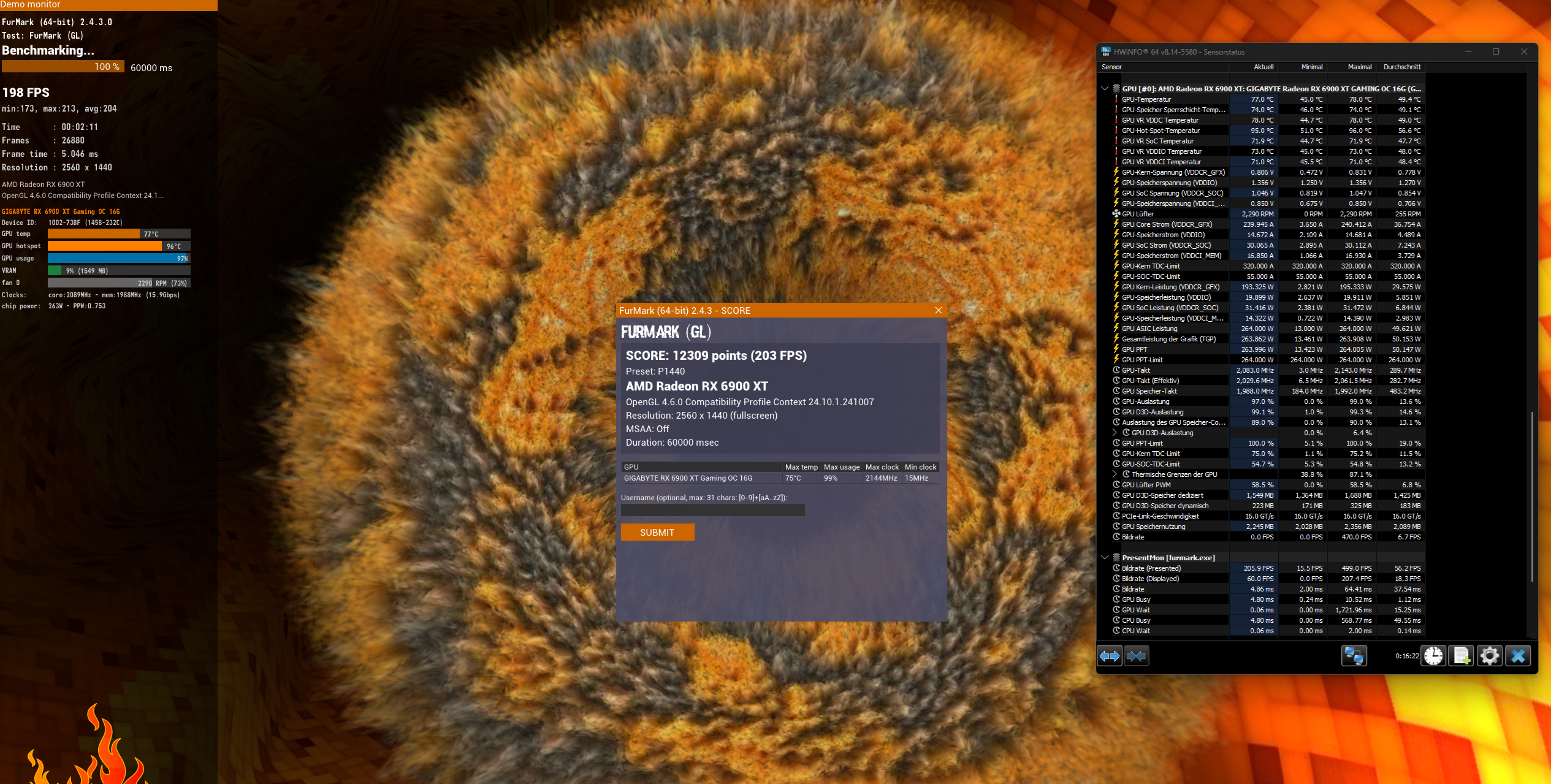The image size is (1551, 784).
Task: Click the Username input field
Action: pos(712,510)
